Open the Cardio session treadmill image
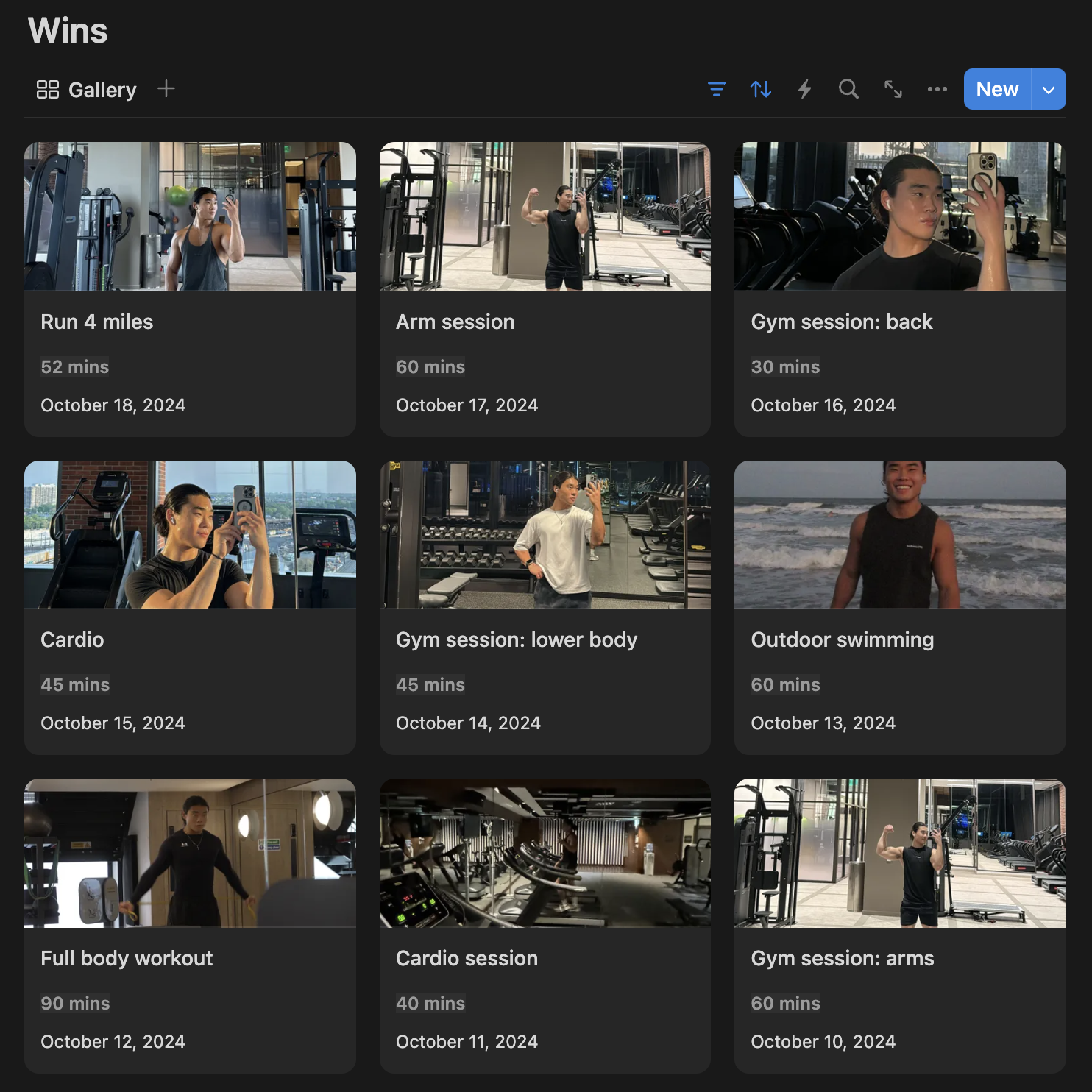The width and height of the screenshot is (1092, 1092). click(x=545, y=853)
